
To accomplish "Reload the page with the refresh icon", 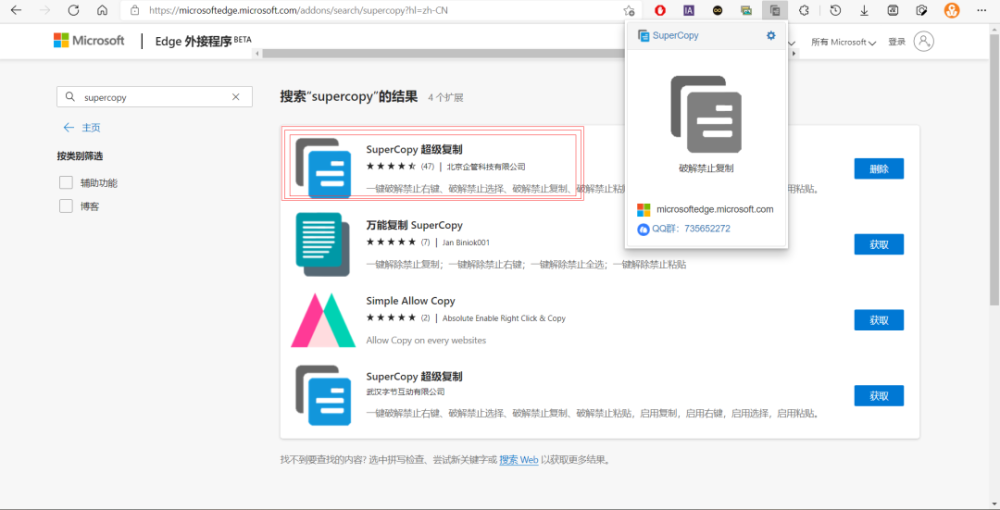I will (x=73, y=10).
